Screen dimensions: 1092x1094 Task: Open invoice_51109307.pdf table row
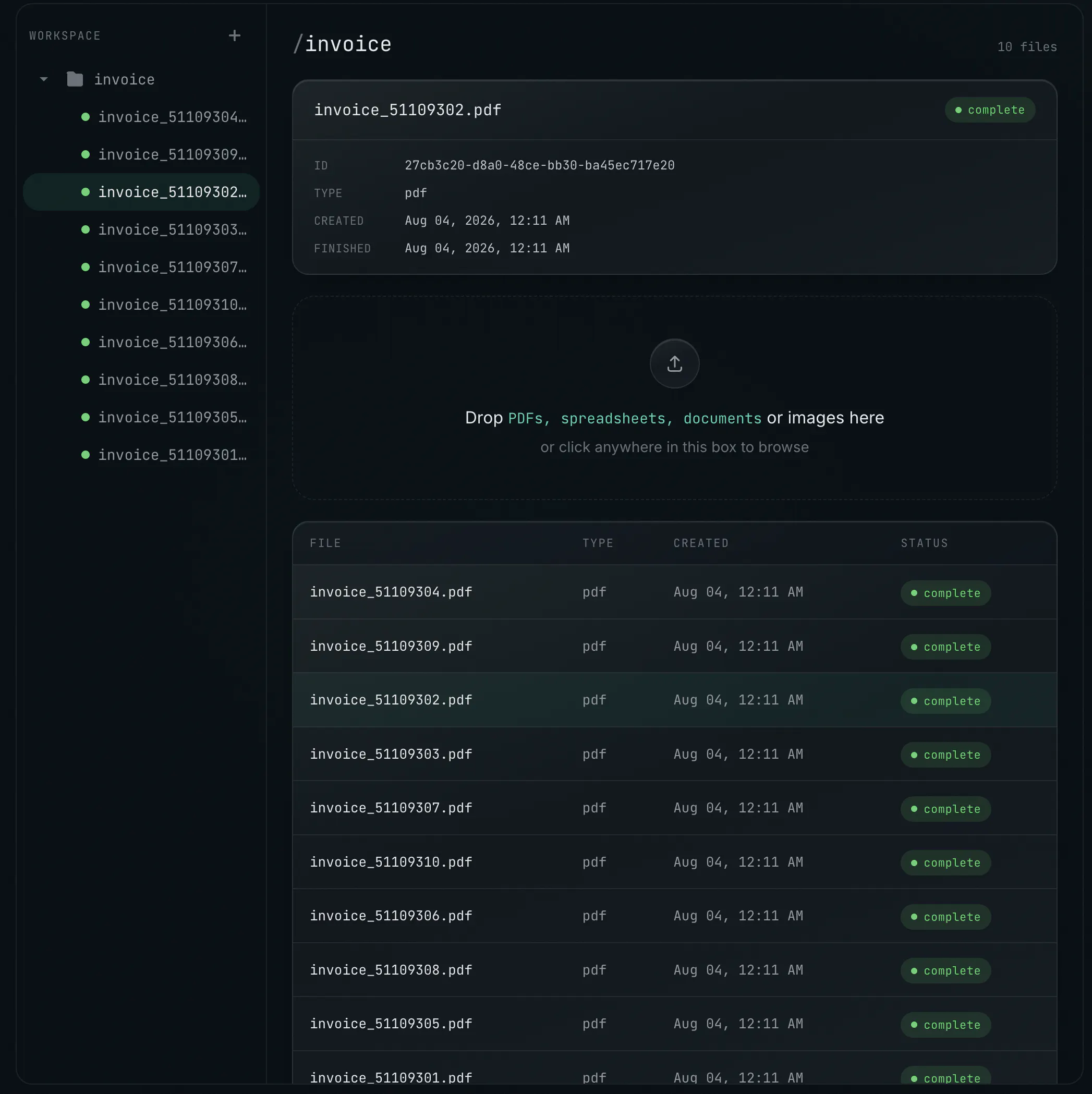(x=674, y=808)
